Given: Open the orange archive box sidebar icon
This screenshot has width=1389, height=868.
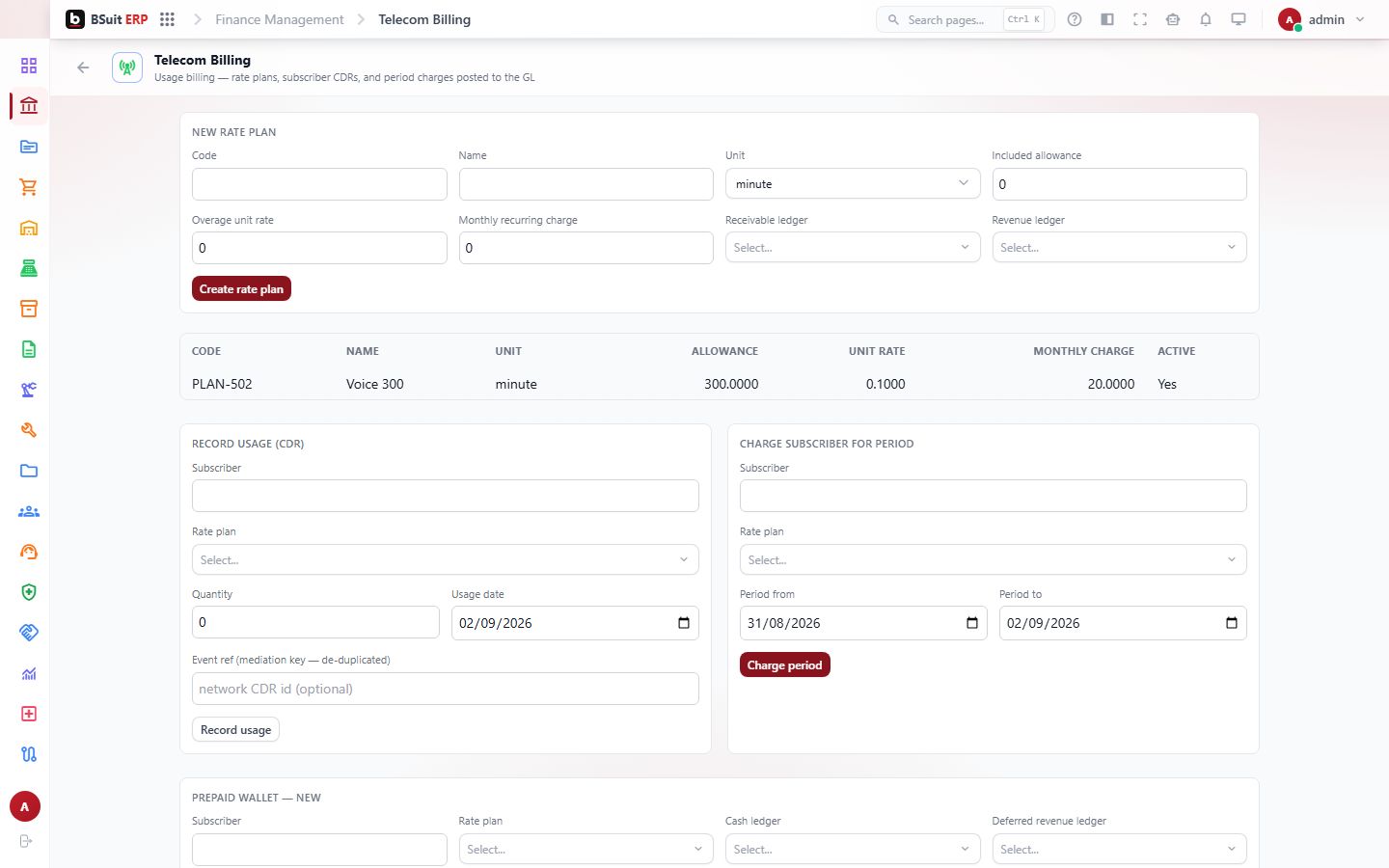Looking at the screenshot, I should point(29,309).
